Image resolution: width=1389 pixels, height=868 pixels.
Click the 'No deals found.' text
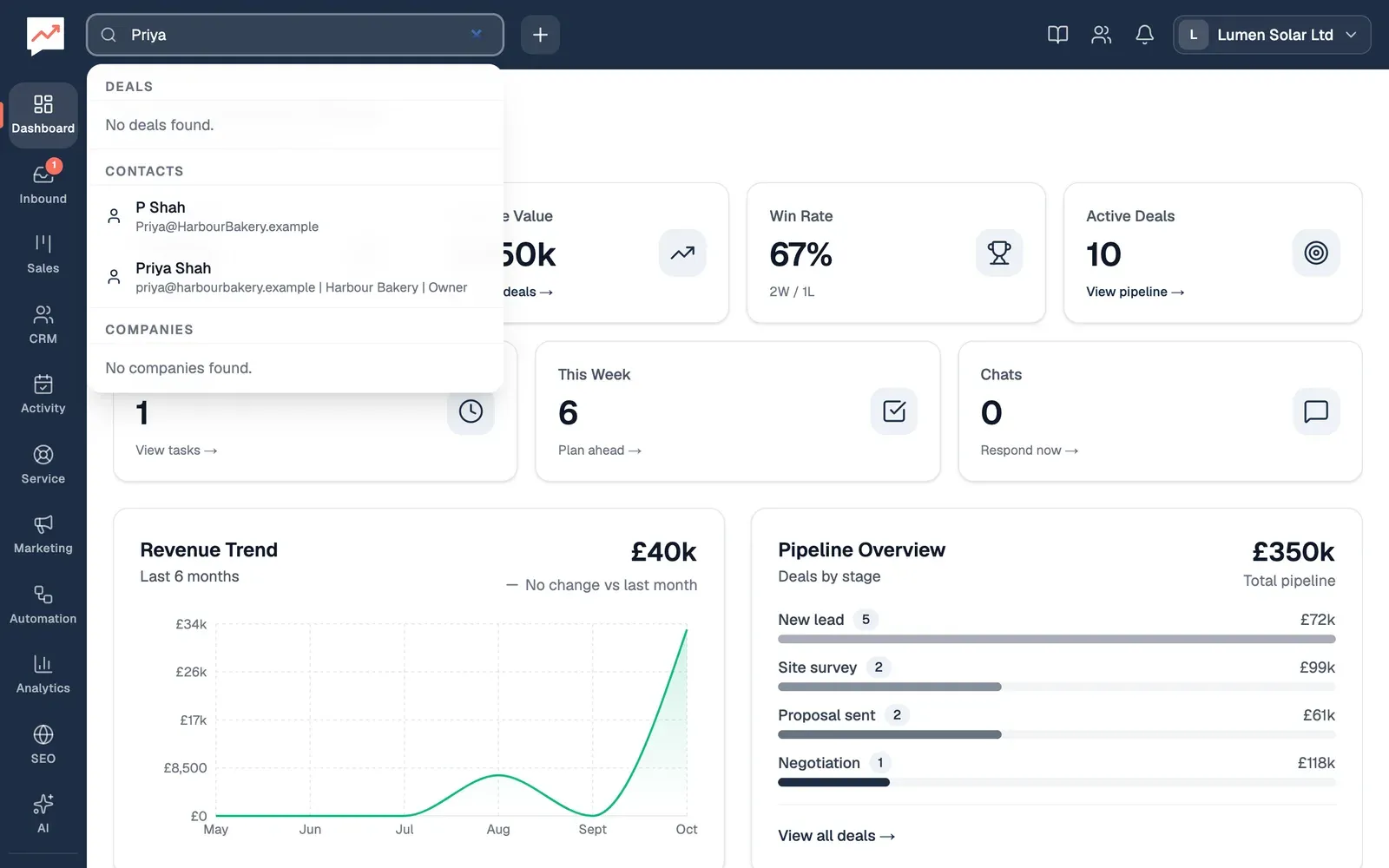pos(160,125)
